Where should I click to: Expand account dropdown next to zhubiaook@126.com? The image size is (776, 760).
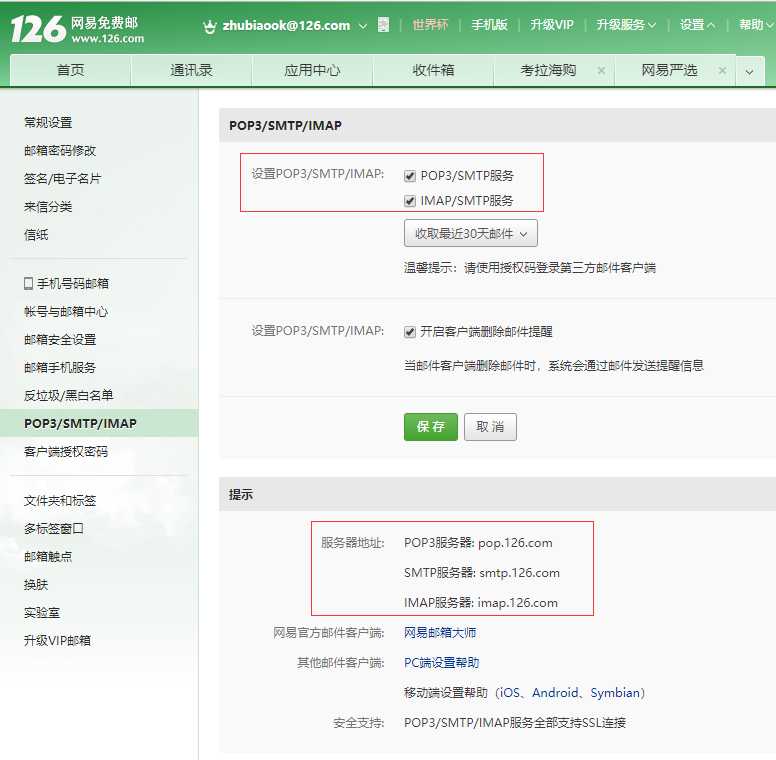(363, 26)
